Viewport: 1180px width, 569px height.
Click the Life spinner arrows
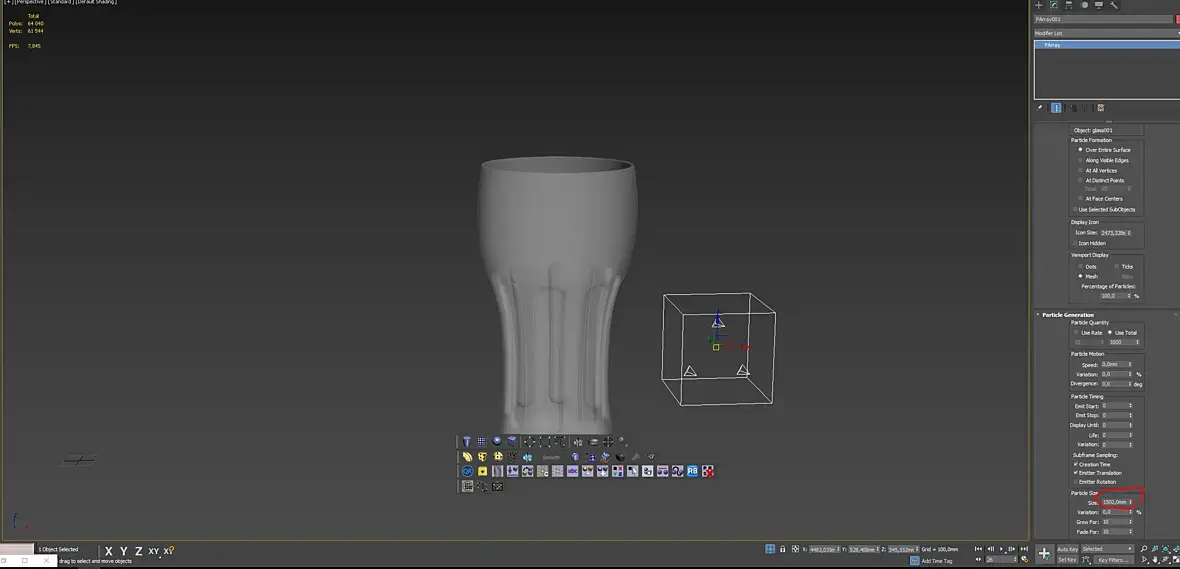tap(1130, 435)
